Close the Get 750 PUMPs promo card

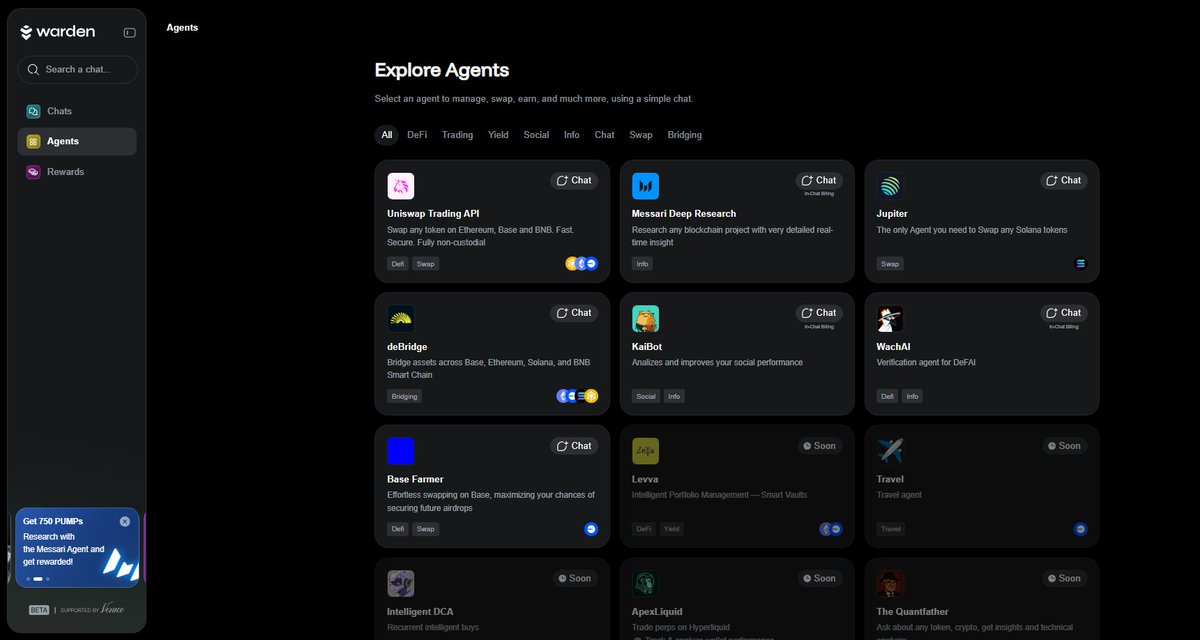[x=125, y=521]
